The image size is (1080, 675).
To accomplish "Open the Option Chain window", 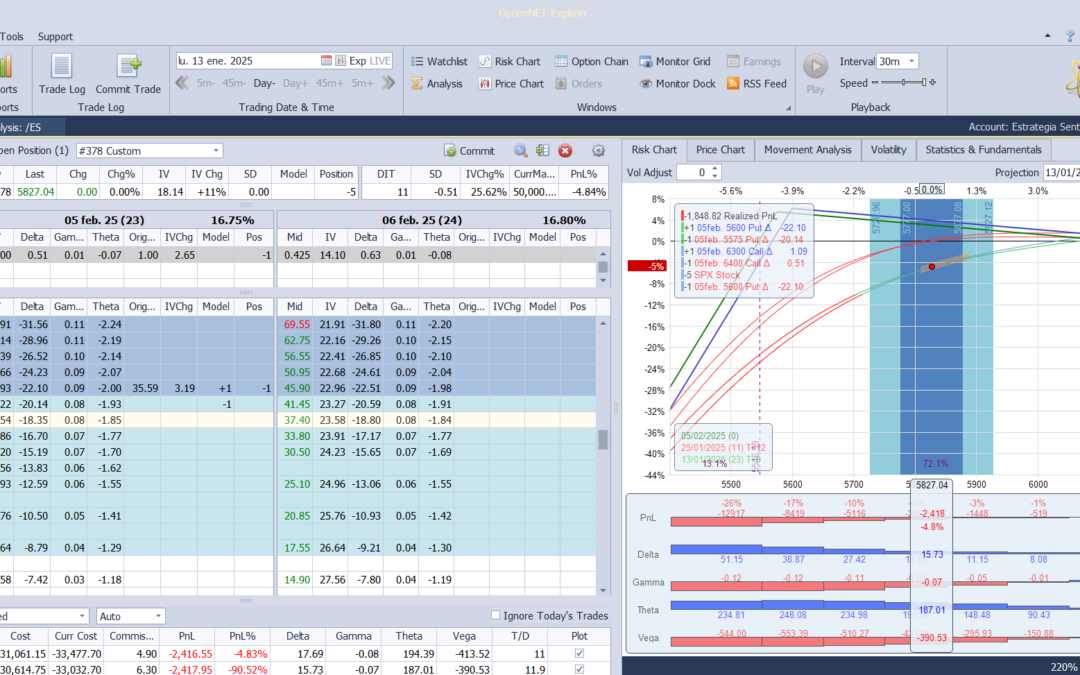I will (x=592, y=61).
